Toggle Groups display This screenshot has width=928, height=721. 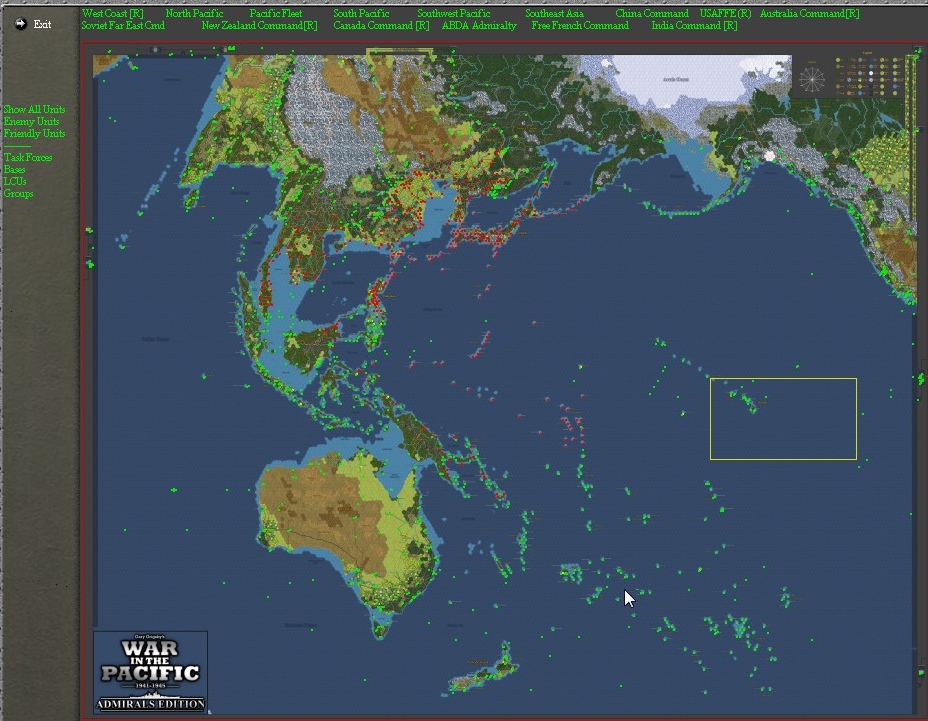coord(18,194)
